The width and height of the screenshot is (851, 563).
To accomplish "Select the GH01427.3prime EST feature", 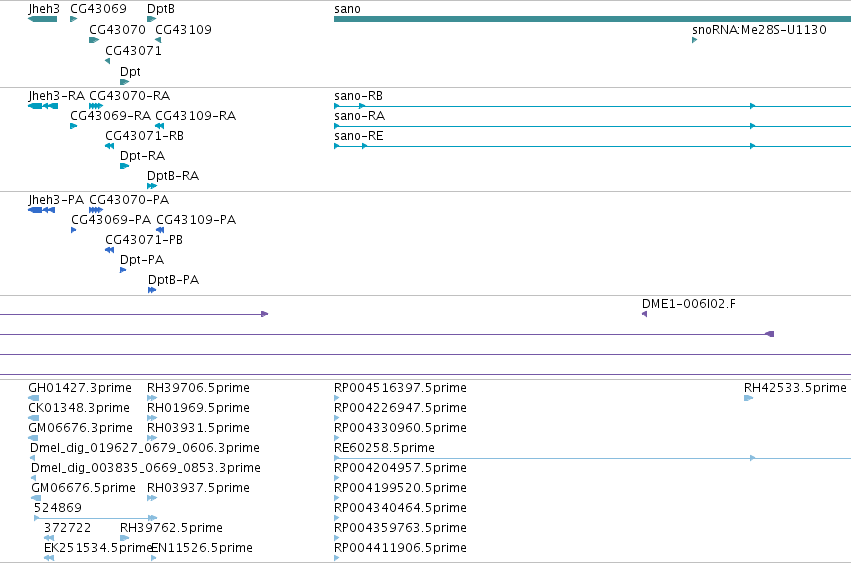I will tap(33, 398).
